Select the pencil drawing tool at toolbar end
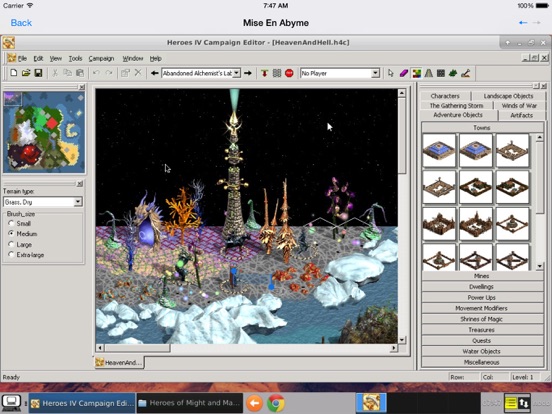This screenshot has width=552, height=414. click(x=466, y=73)
